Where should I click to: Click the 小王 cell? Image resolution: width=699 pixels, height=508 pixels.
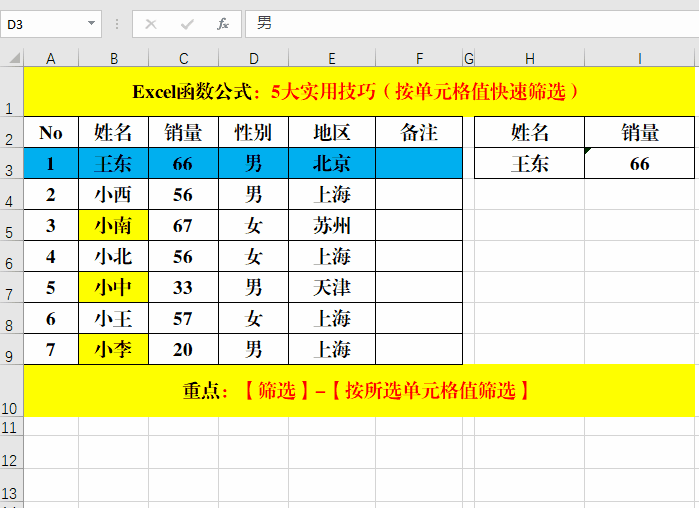(114, 318)
